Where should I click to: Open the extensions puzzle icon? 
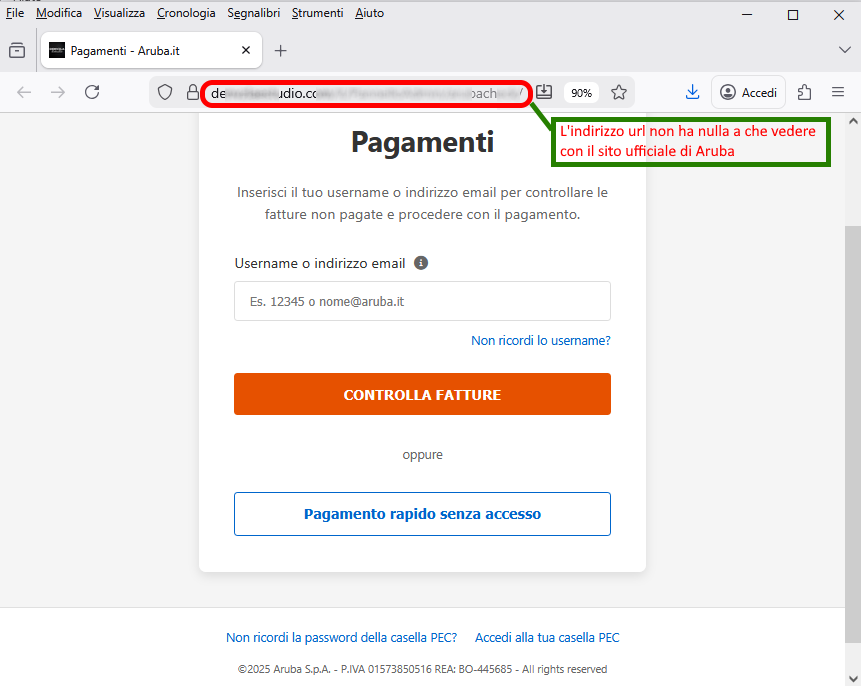point(804,92)
